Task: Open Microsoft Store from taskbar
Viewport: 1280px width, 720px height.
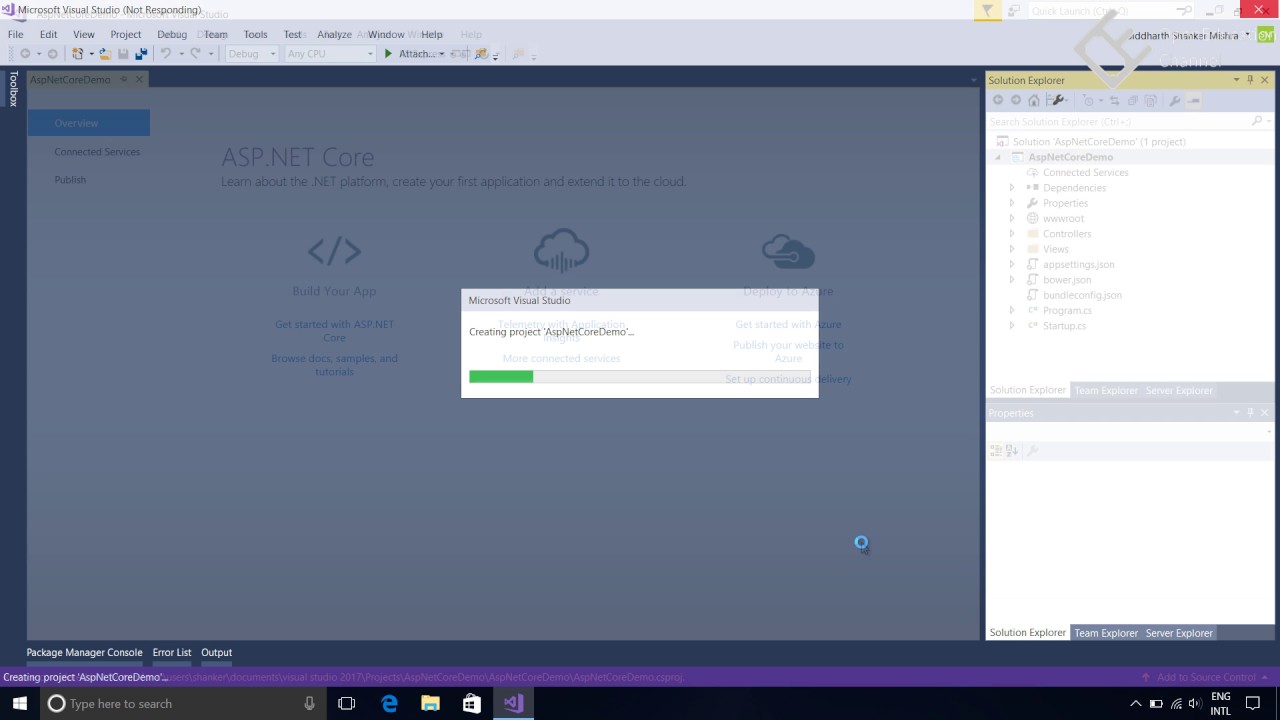Action: pos(471,703)
